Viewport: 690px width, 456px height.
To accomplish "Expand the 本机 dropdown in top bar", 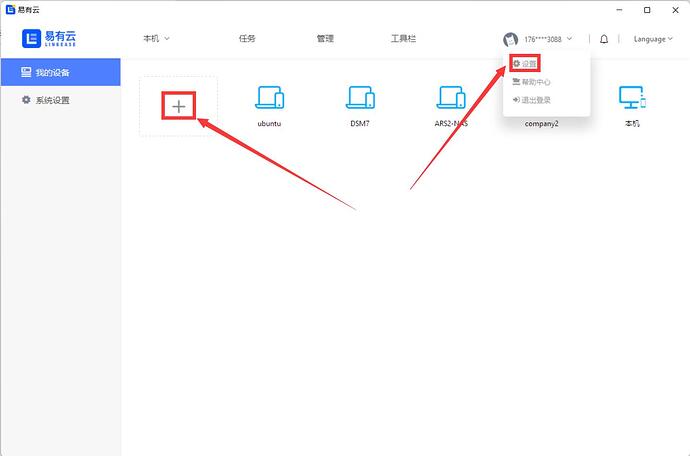I will point(156,38).
